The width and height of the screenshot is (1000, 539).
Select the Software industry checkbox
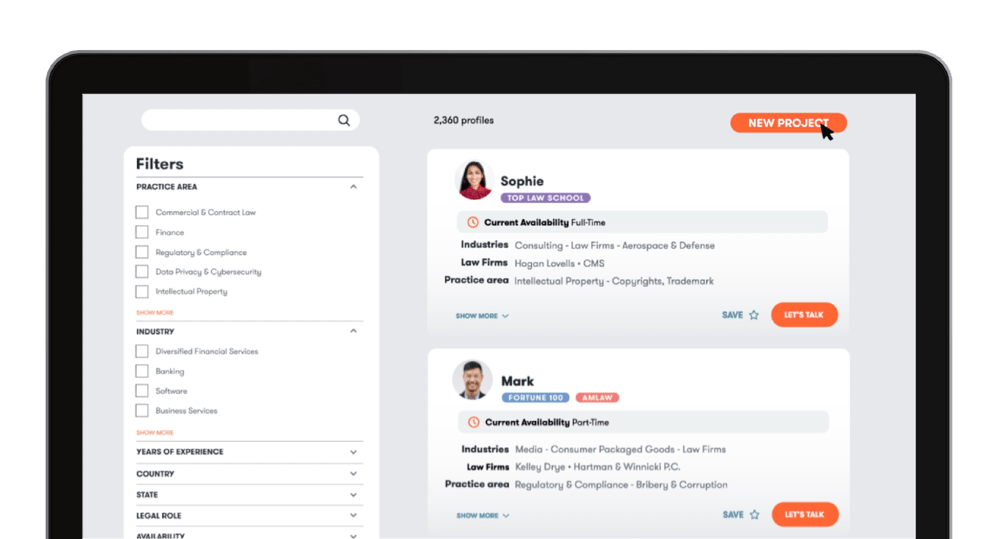click(142, 391)
